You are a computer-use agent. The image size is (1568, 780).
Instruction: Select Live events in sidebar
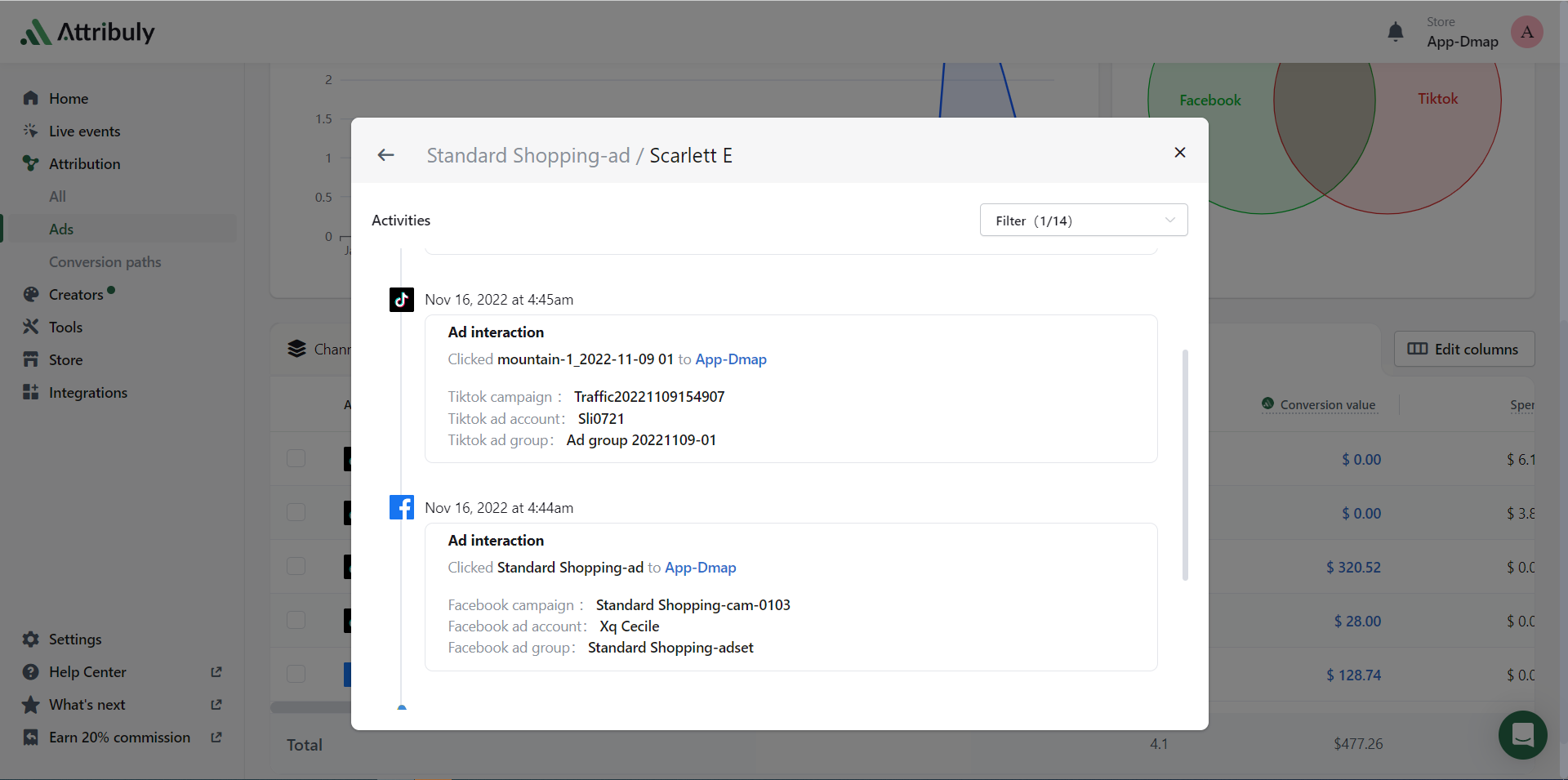(84, 131)
